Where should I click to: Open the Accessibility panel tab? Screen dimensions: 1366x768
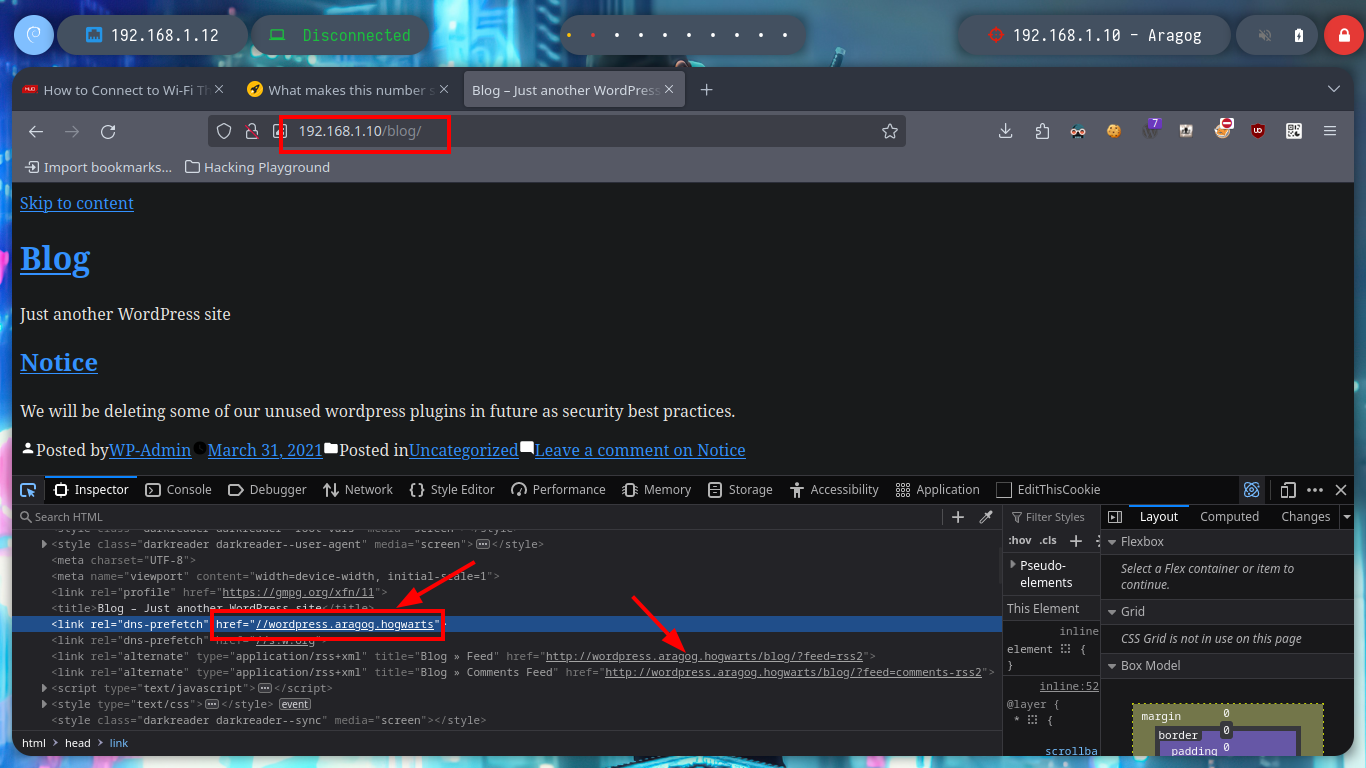click(834, 490)
